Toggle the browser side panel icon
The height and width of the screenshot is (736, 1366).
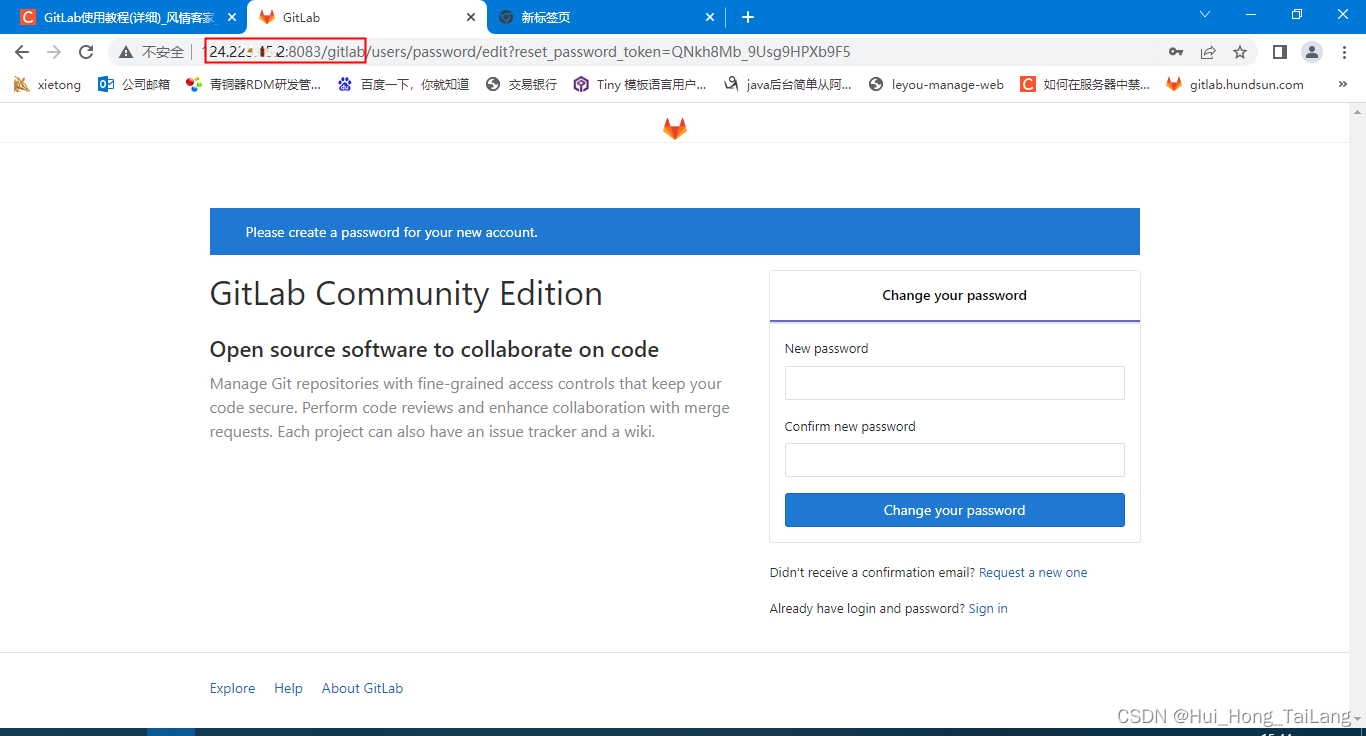tap(1279, 52)
